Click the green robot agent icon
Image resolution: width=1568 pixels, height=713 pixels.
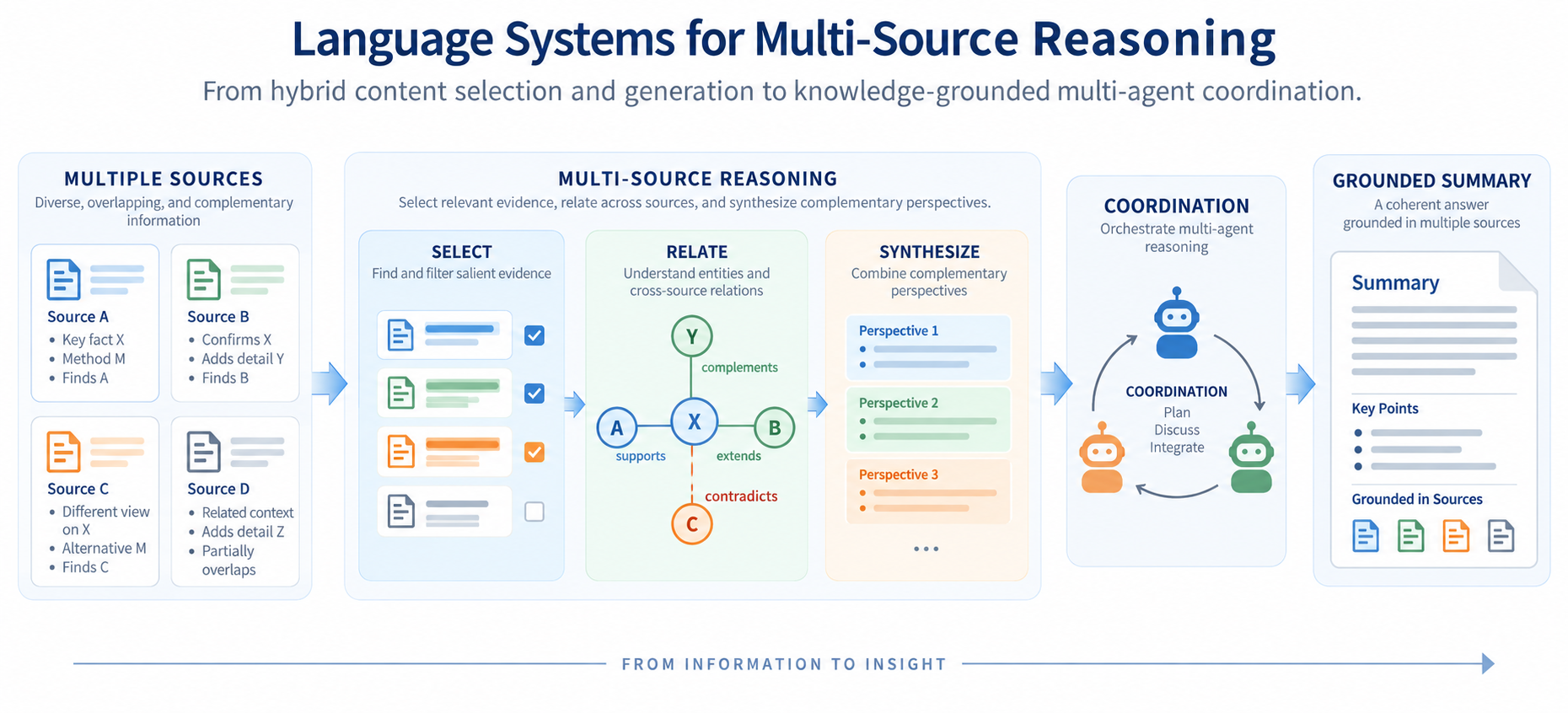(1251, 458)
